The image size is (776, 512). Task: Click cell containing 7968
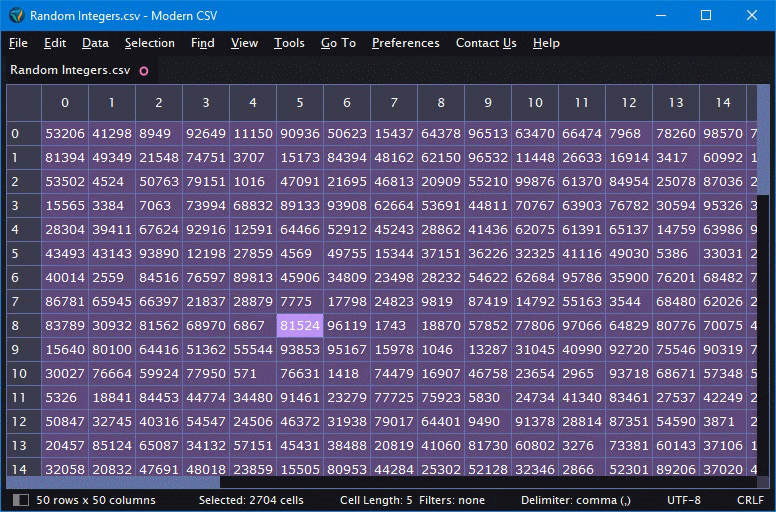[629, 134]
